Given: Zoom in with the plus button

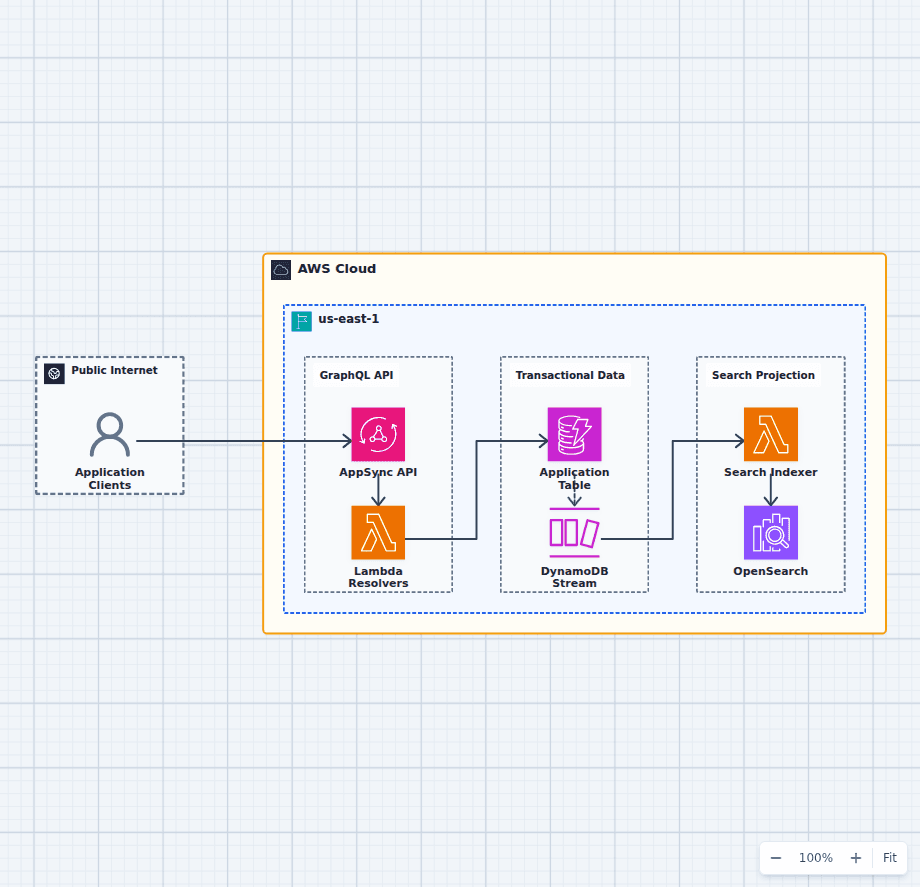Looking at the screenshot, I should (x=856, y=858).
